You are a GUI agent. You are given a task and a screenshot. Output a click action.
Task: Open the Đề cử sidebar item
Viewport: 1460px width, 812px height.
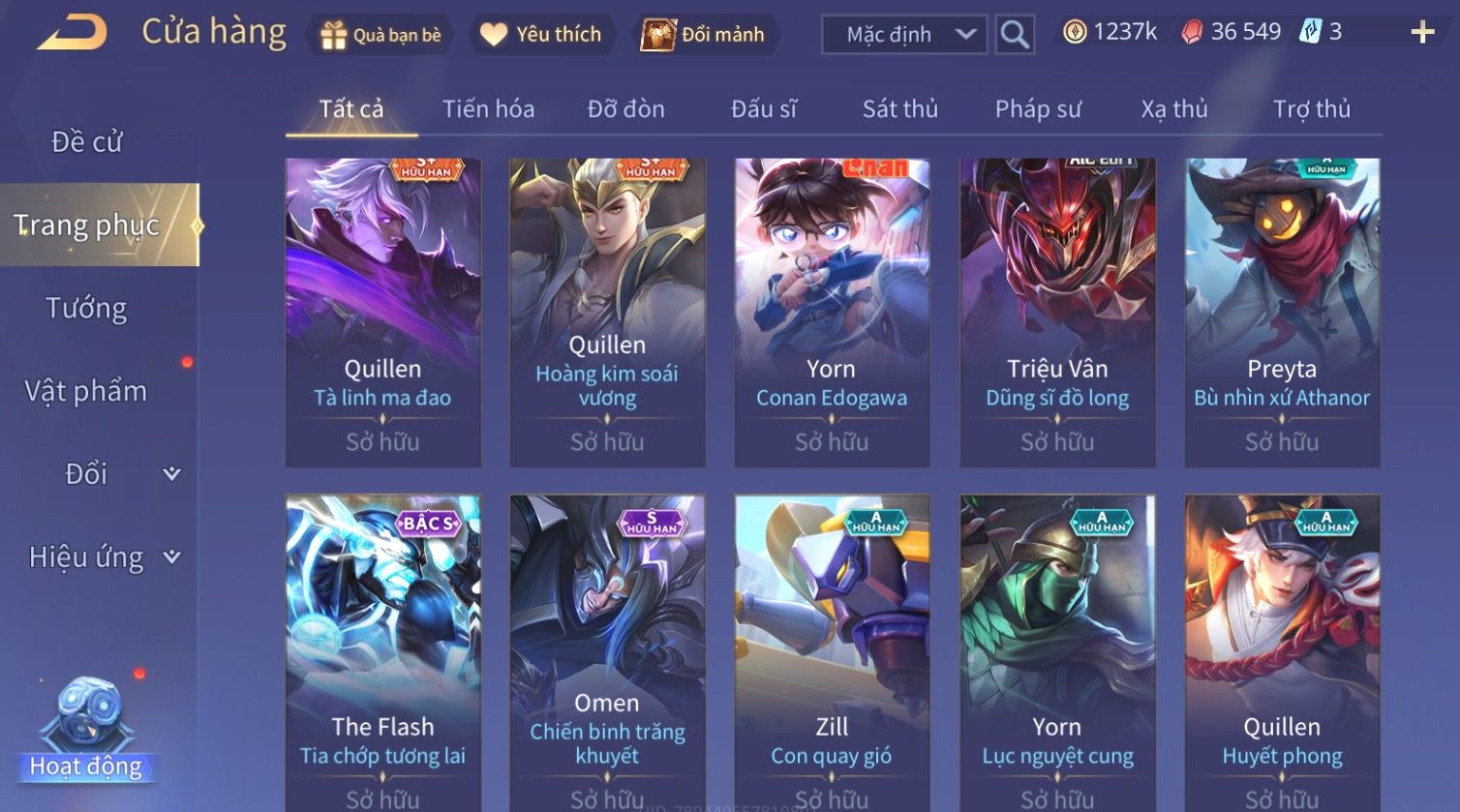86,141
